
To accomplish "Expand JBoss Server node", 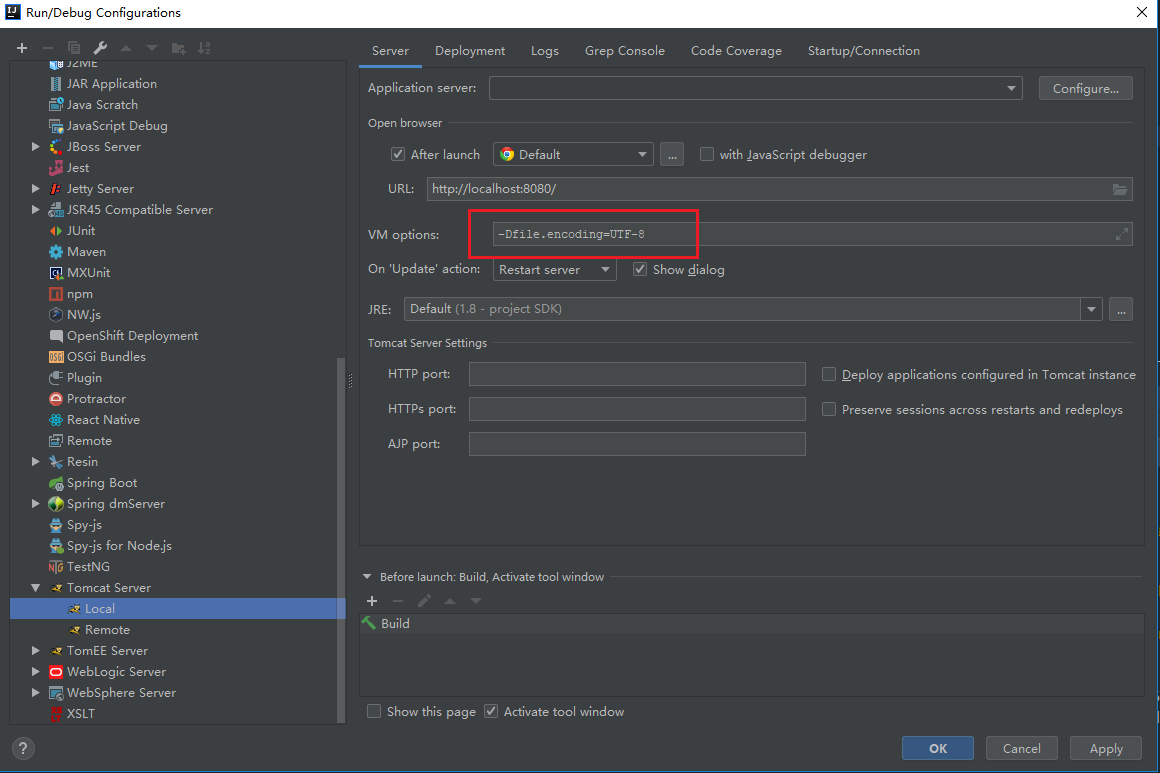I will tap(36, 146).
